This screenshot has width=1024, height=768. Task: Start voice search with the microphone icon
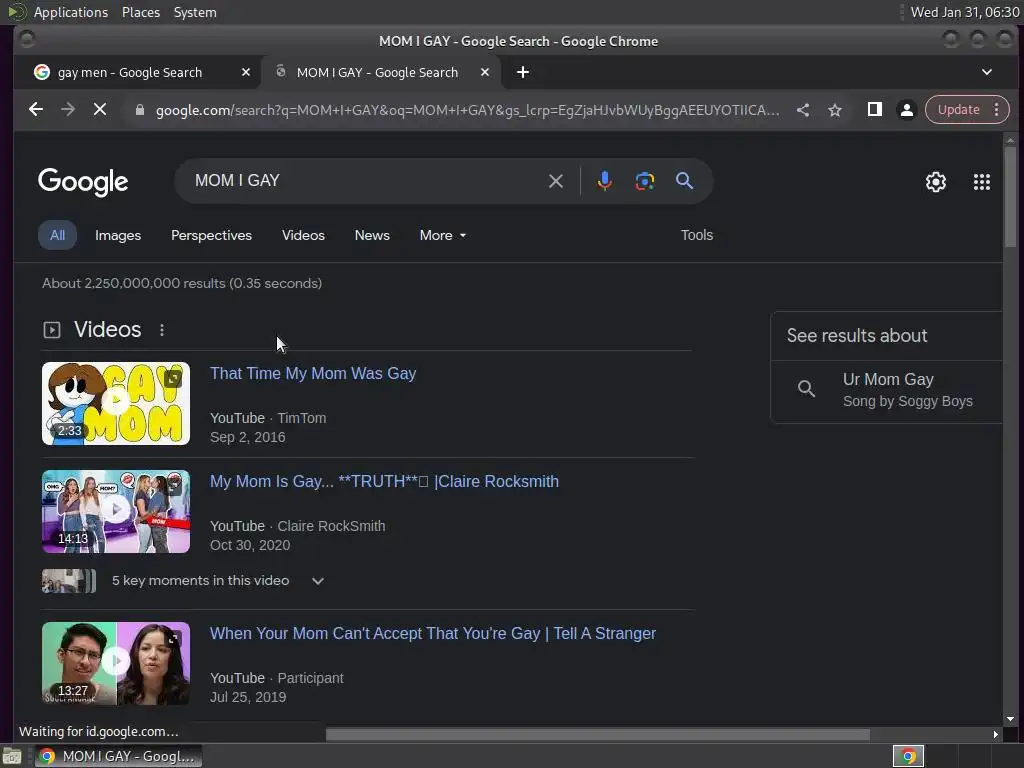point(605,181)
